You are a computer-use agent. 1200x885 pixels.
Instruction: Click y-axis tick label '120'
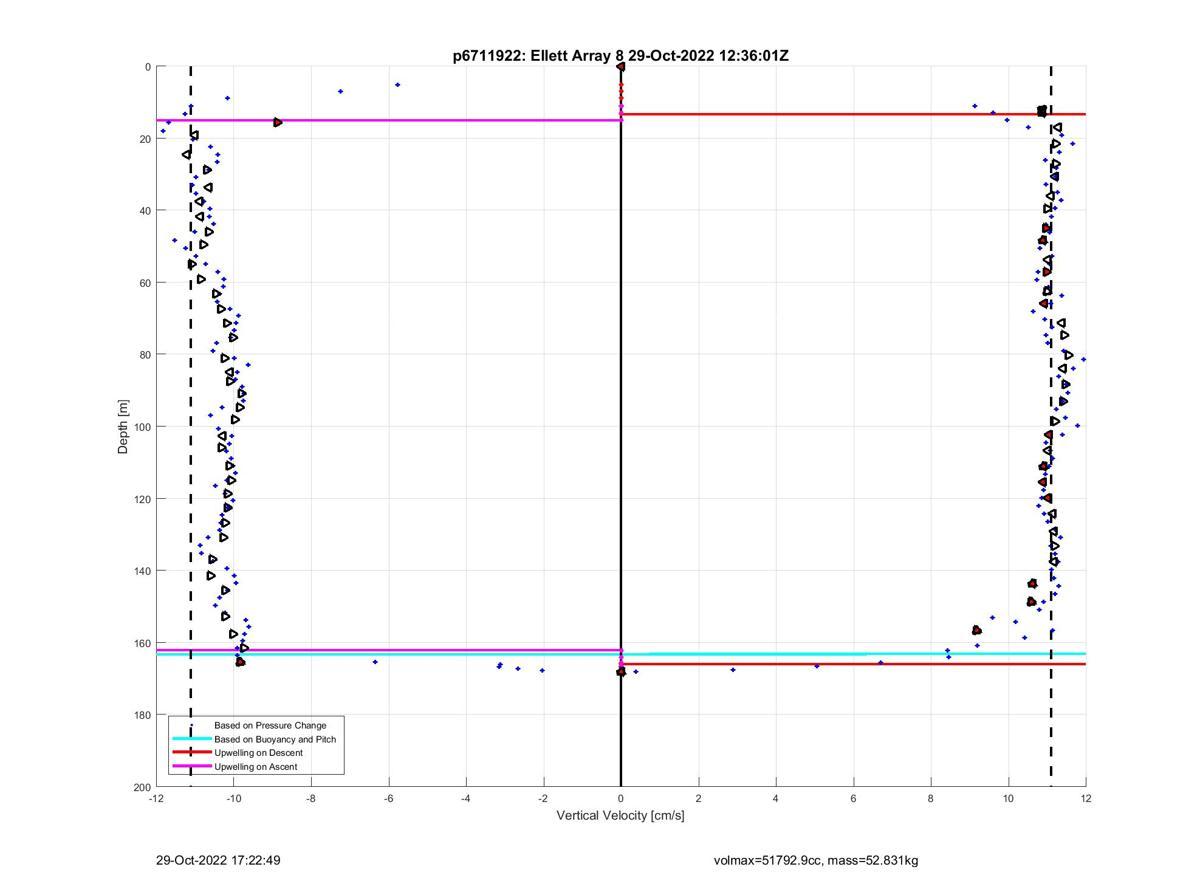click(142, 499)
